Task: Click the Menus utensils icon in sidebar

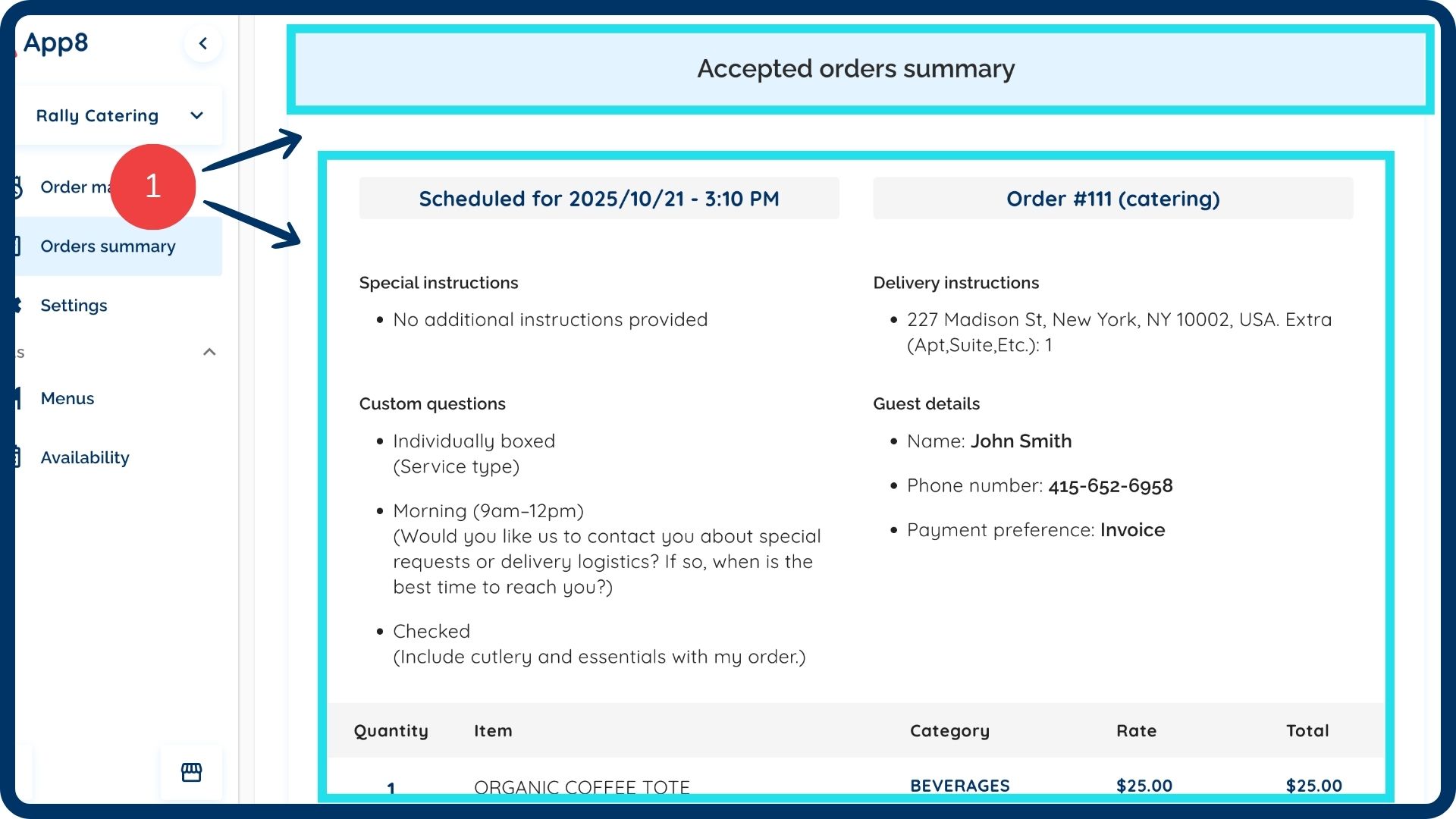Action: coord(17,398)
